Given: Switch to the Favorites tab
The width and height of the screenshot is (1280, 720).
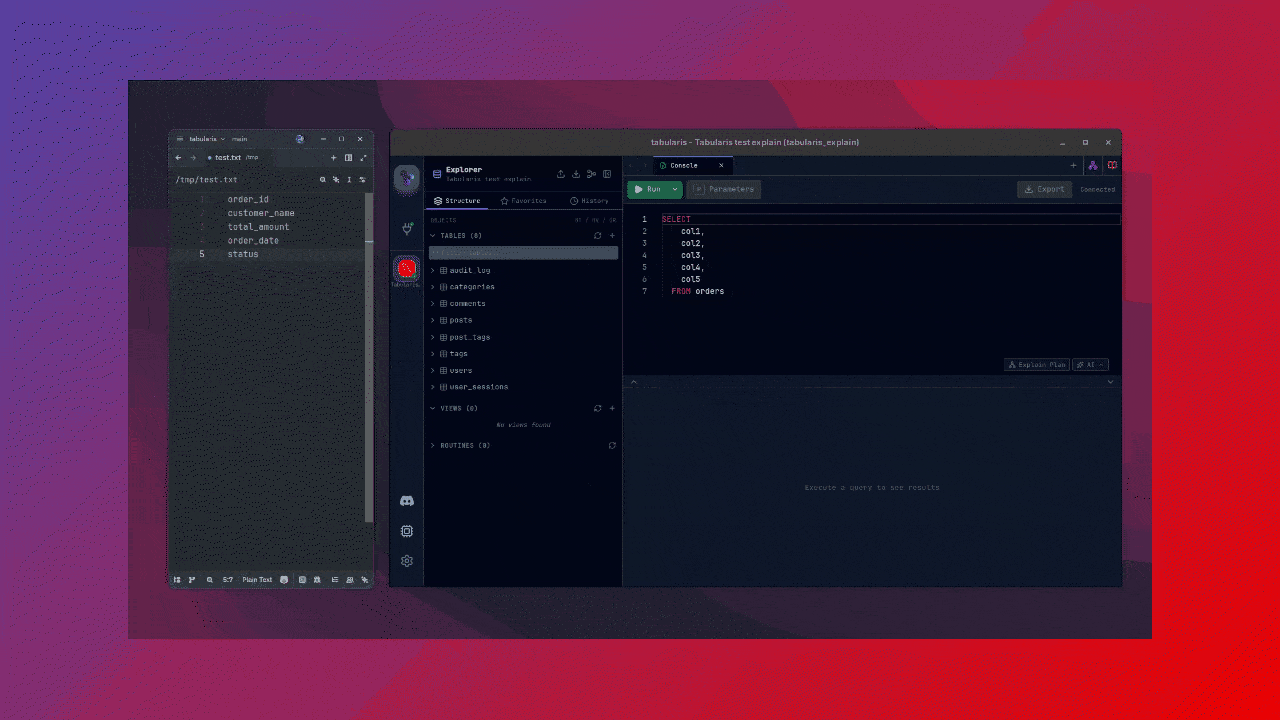Looking at the screenshot, I should click(523, 201).
